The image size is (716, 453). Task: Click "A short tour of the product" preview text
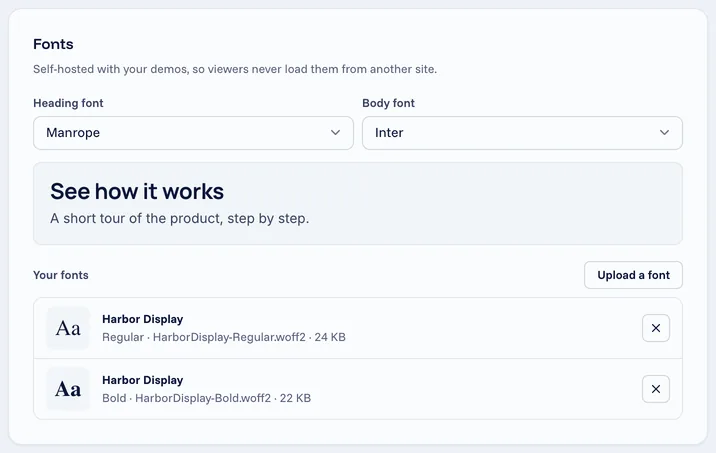(179, 219)
